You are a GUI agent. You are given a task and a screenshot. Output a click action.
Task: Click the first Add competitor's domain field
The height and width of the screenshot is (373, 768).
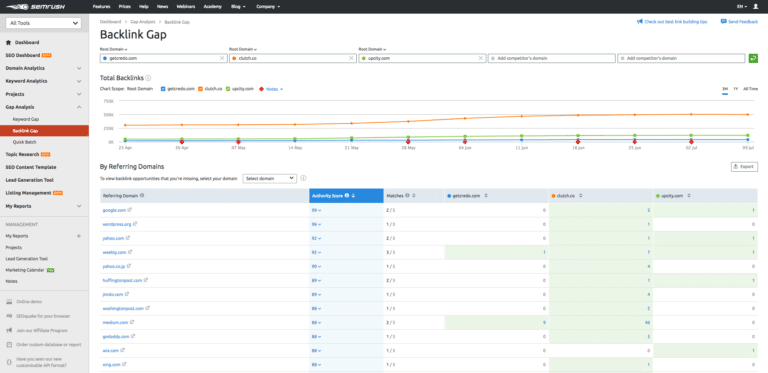[x=552, y=58]
